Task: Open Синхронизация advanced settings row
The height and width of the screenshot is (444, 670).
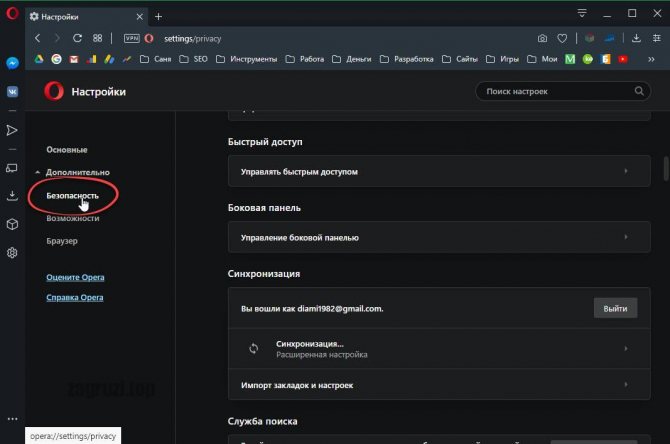Action: click(x=439, y=349)
